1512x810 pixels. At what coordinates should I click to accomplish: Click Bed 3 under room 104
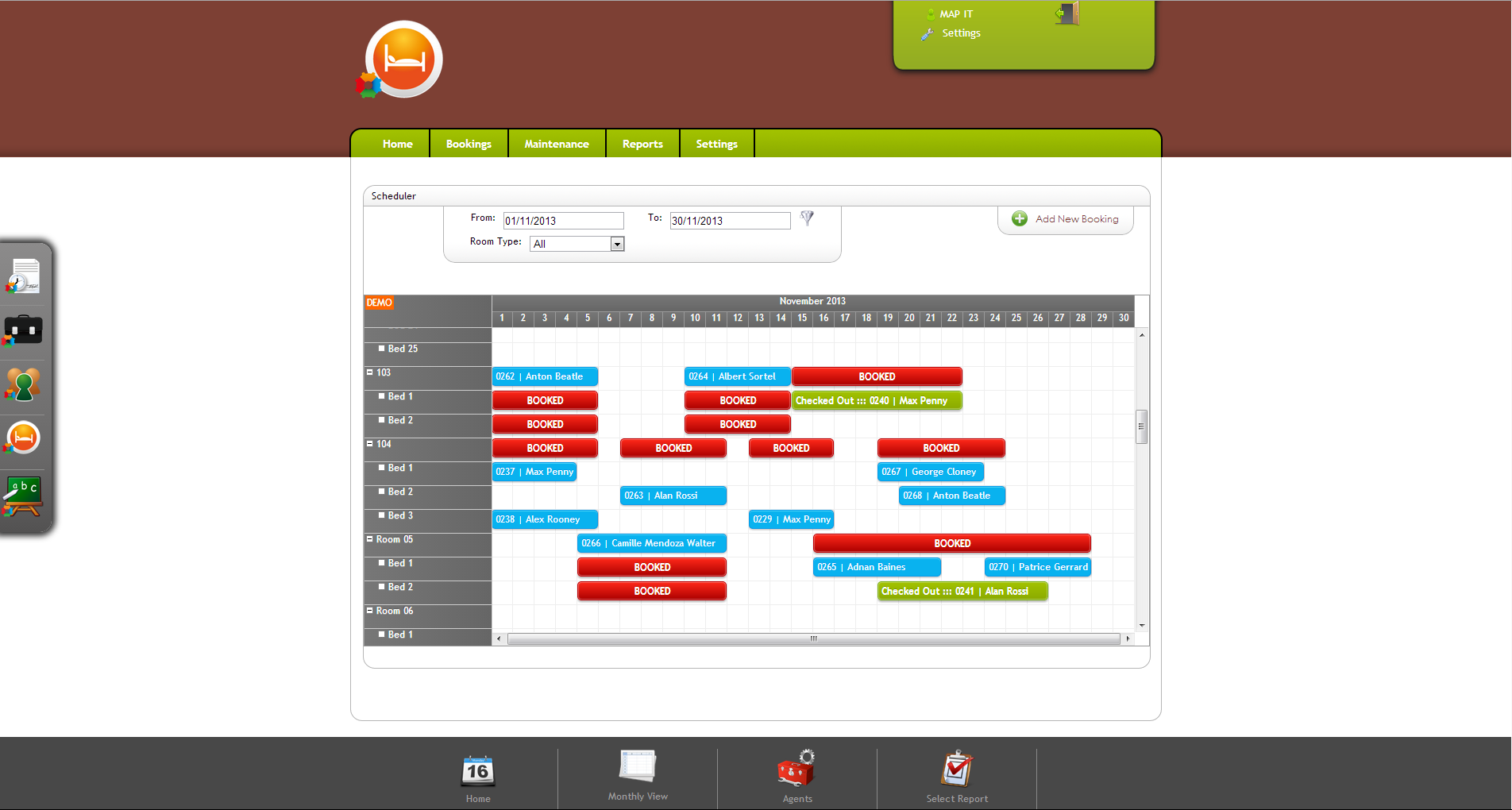click(x=400, y=515)
